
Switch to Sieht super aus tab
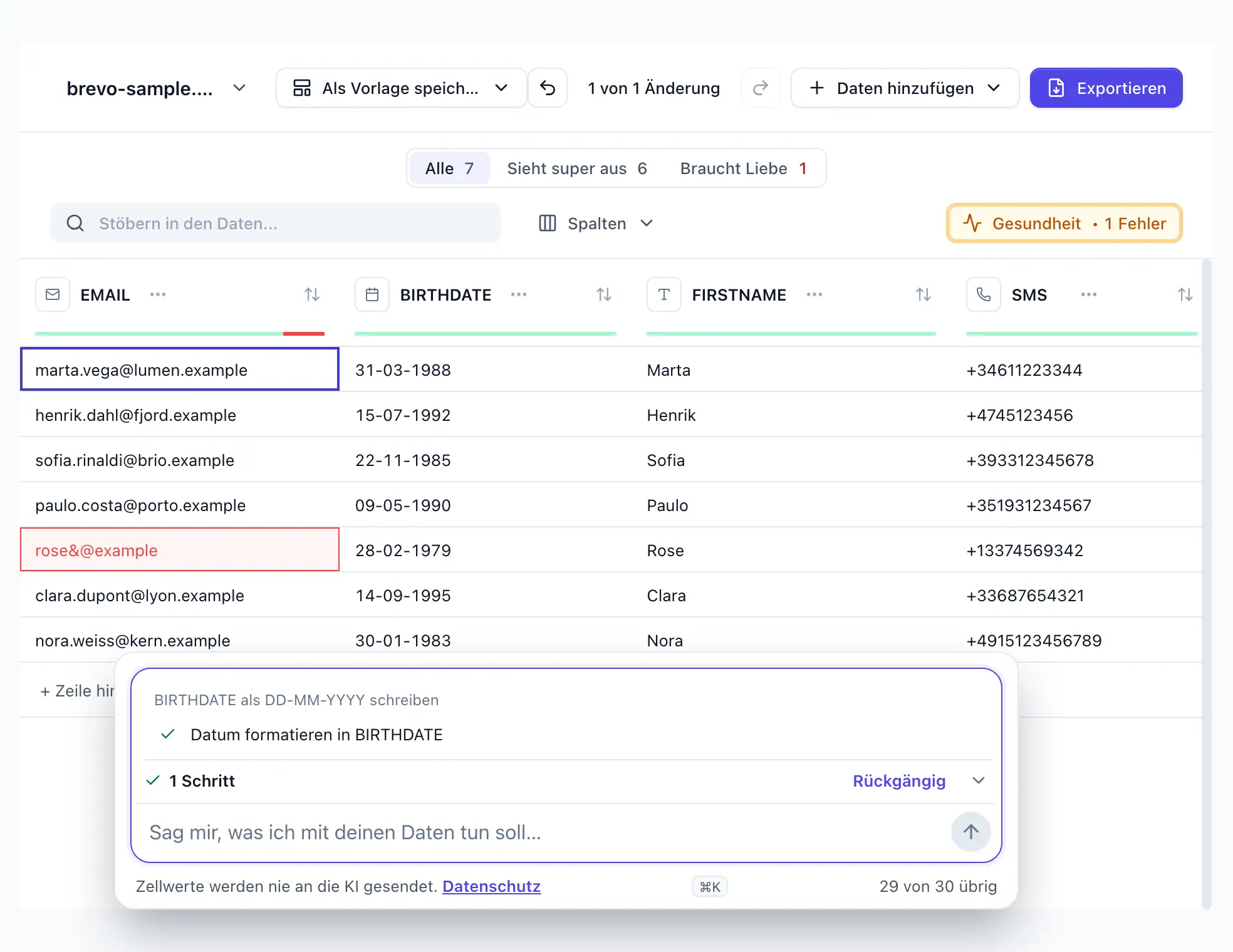[576, 168]
